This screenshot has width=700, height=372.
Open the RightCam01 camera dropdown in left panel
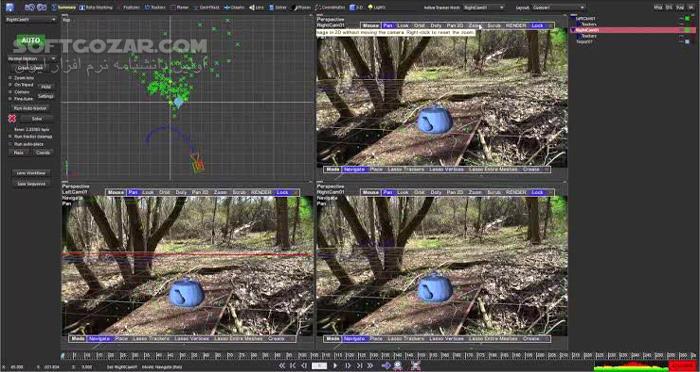tap(30, 20)
